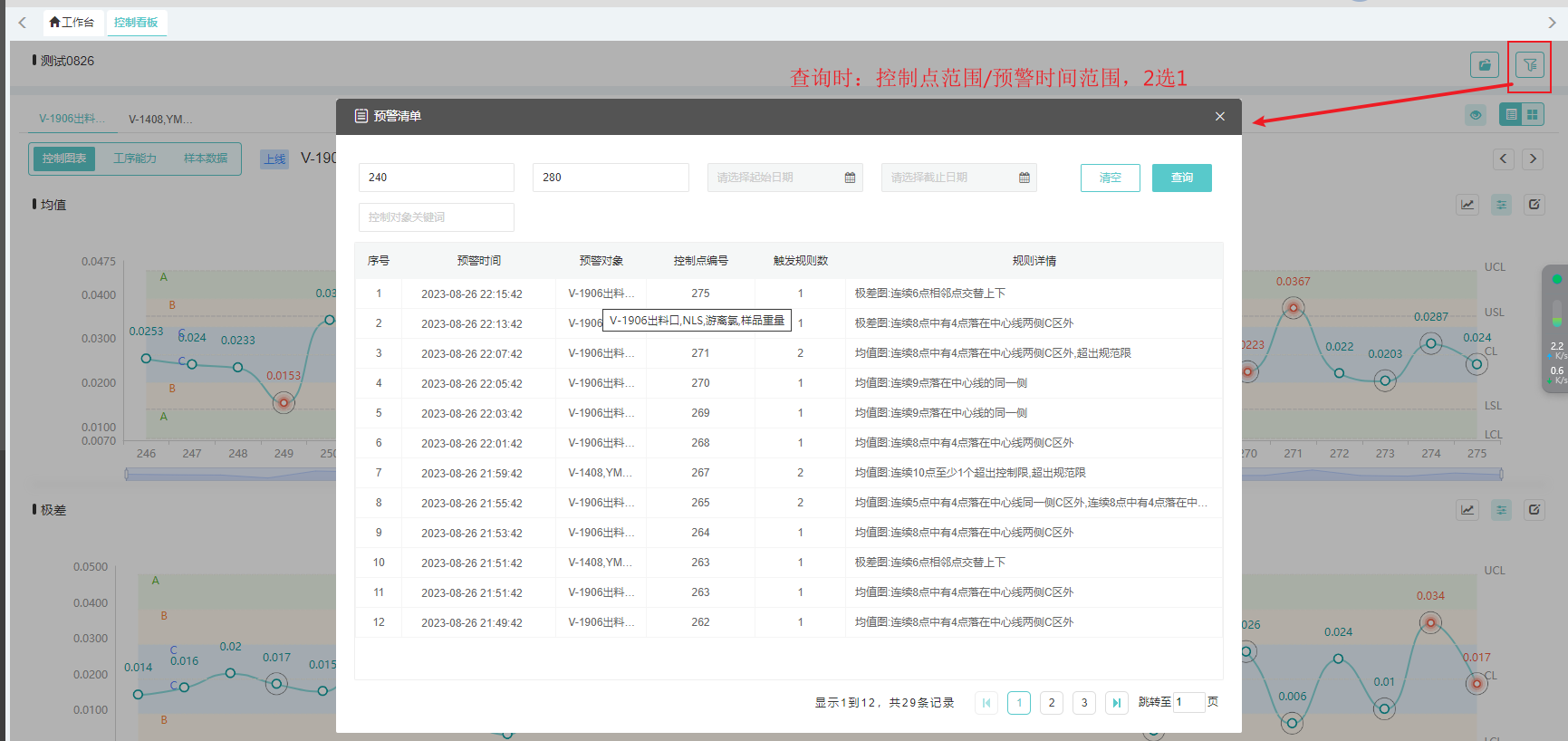Go to page 1 of alerts
The height and width of the screenshot is (741, 1568).
click(x=1019, y=702)
